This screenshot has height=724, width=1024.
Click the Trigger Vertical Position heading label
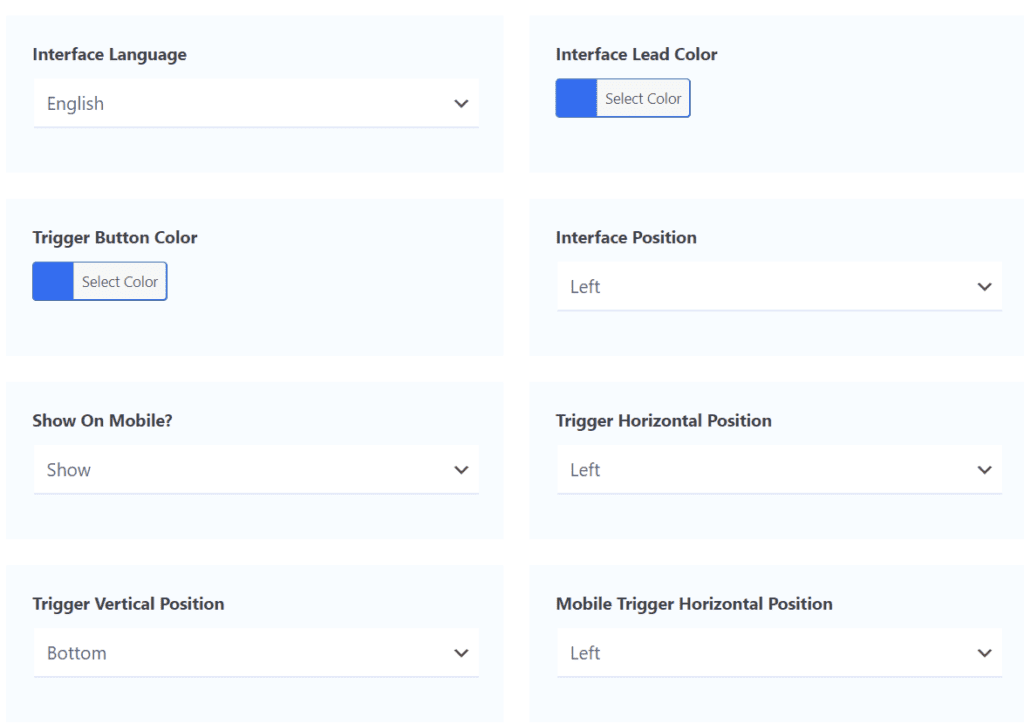tap(129, 605)
